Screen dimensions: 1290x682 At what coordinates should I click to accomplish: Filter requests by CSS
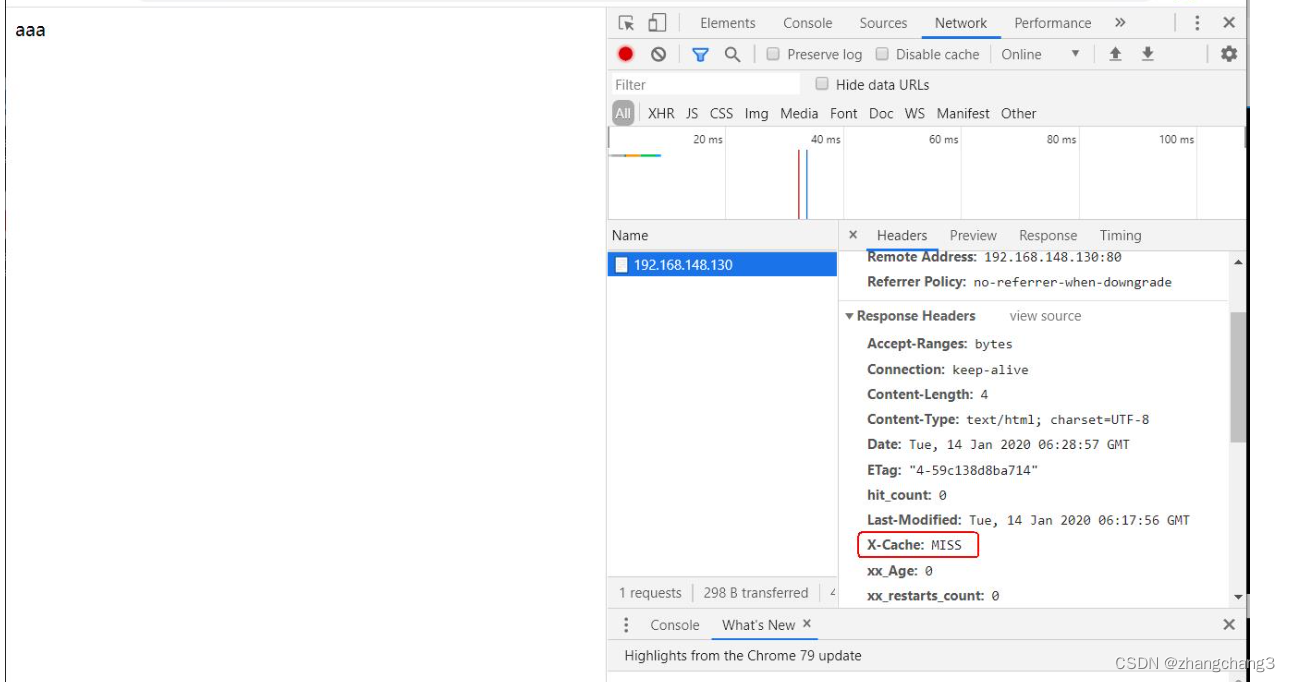721,113
